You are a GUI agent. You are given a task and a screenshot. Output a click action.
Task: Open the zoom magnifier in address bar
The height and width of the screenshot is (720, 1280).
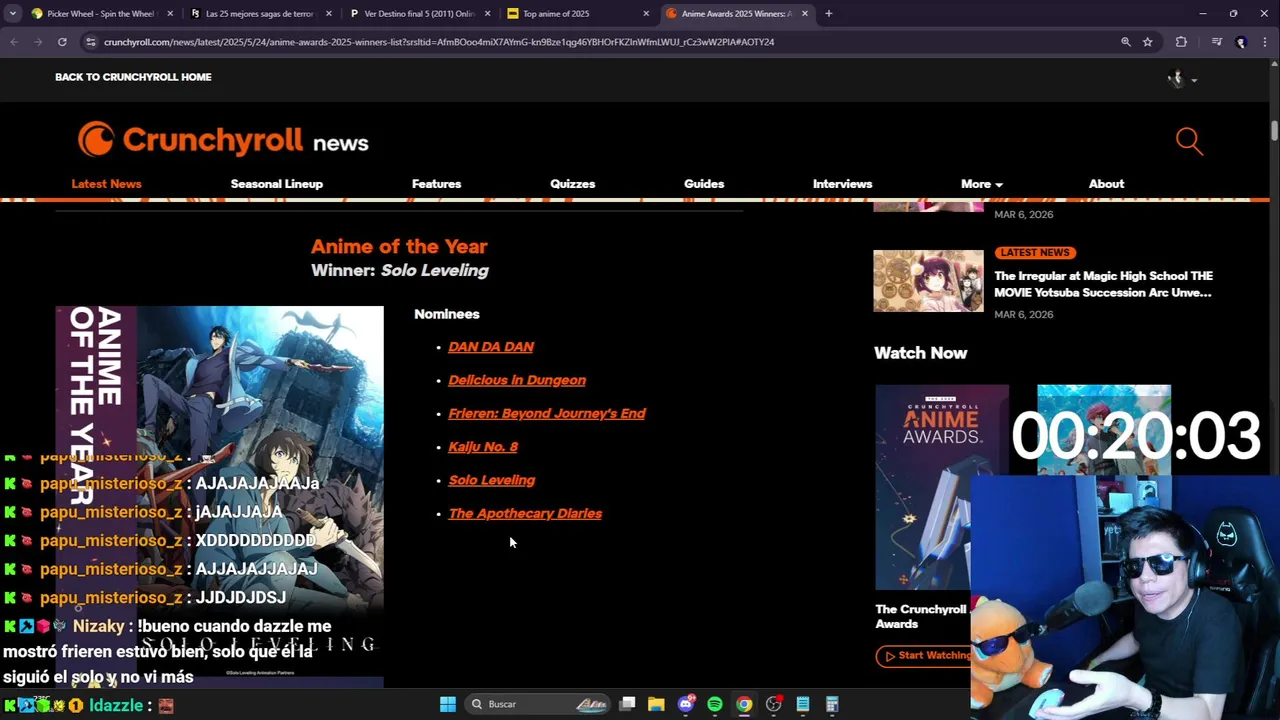[1125, 42]
